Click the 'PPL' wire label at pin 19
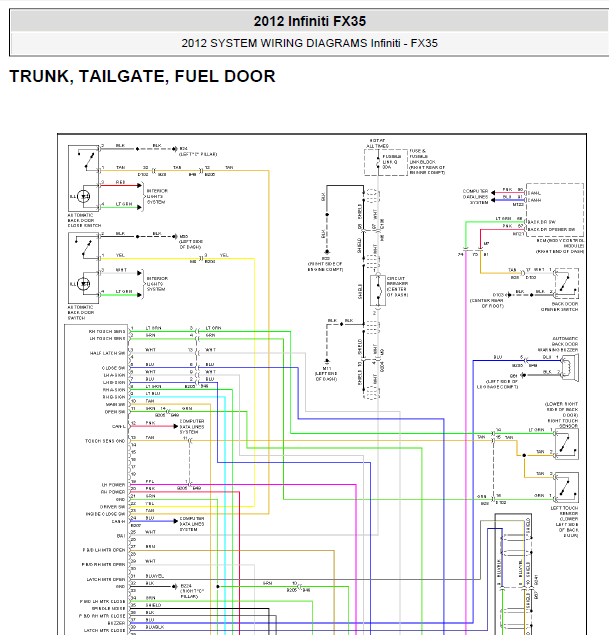609x635 pixels. tap(150, 481)
